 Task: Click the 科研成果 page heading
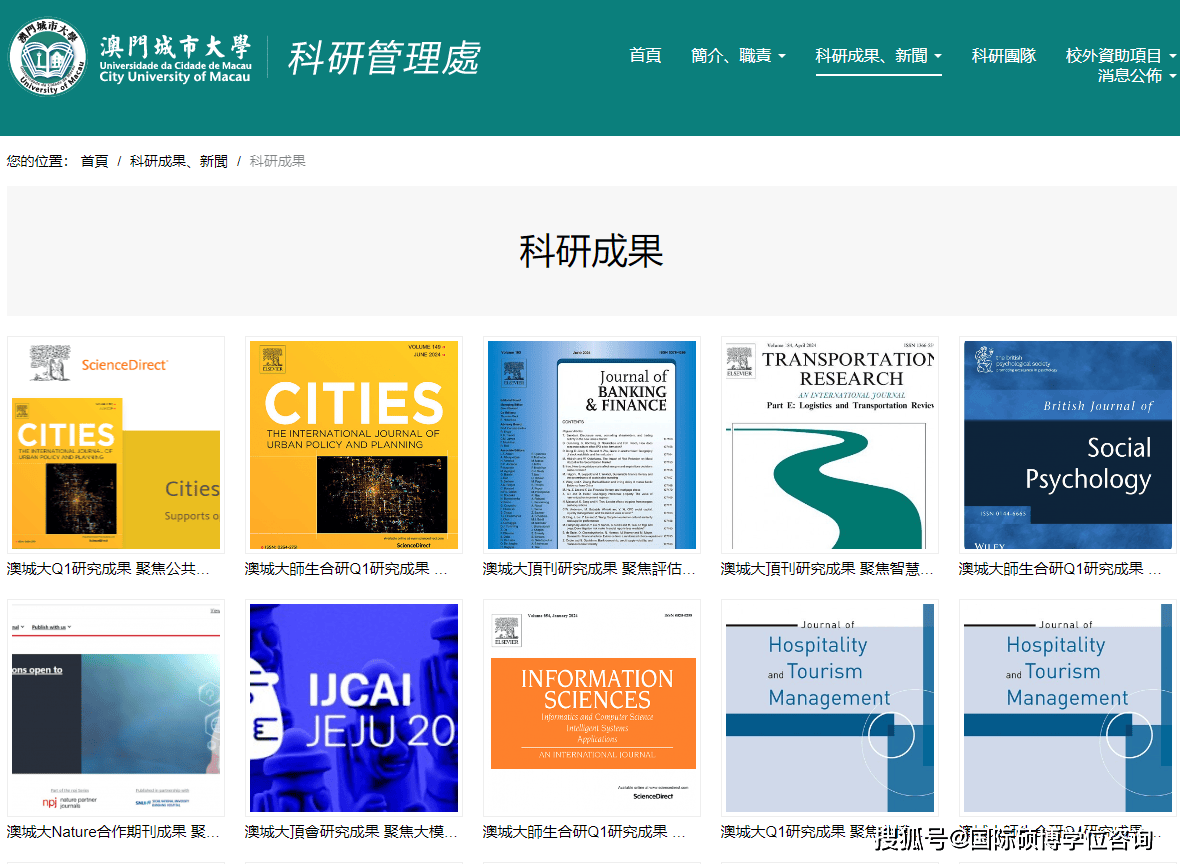coord(591,251)
